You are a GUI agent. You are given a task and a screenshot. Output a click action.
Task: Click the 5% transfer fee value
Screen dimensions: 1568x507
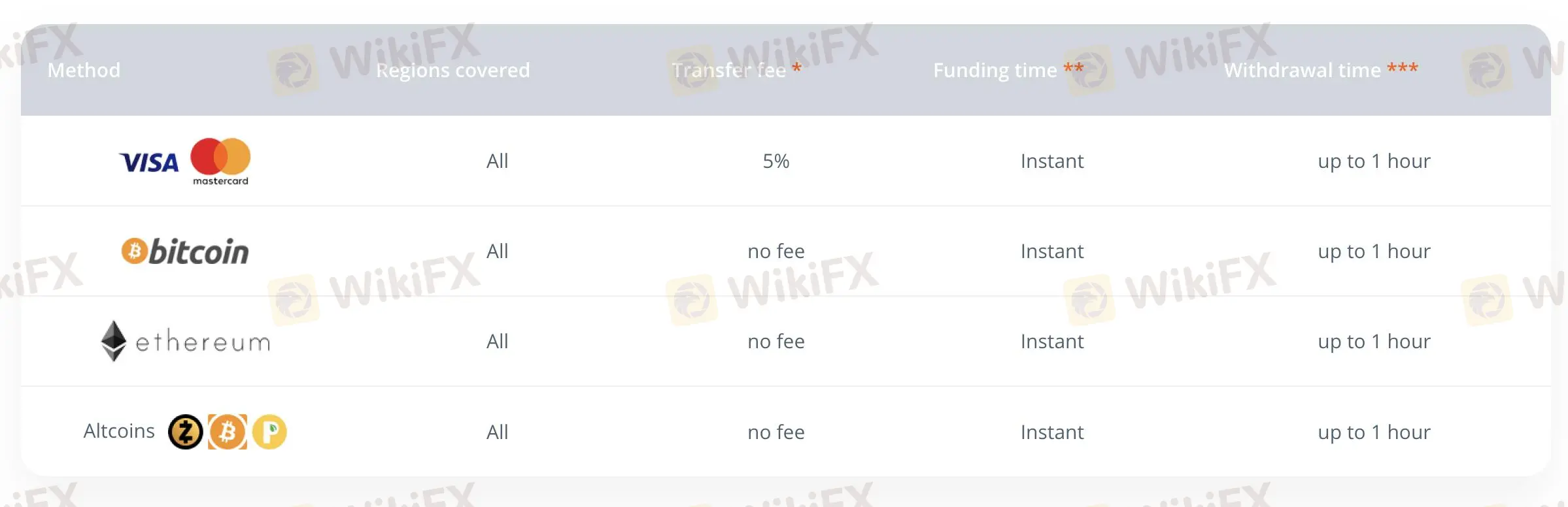[x=776, y=161]
